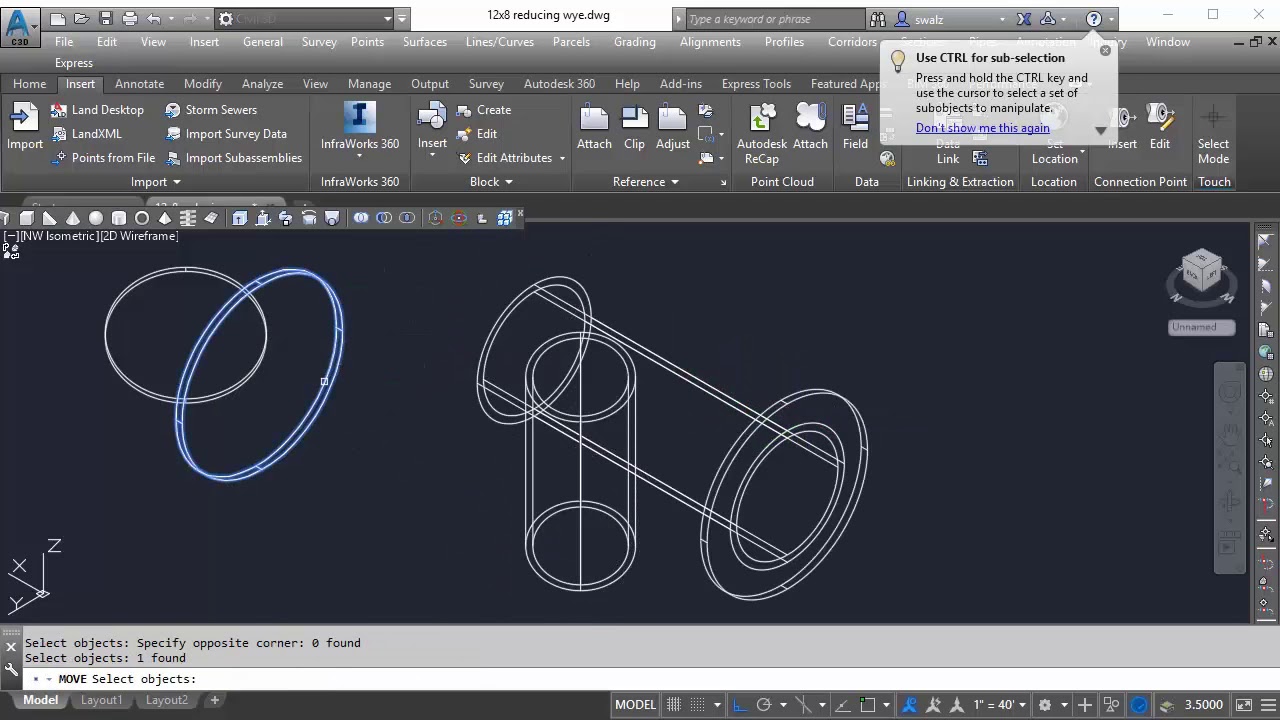Click 'Don't show me this again' link
This screenshot has height=720, width=1280.
[983, 128]
